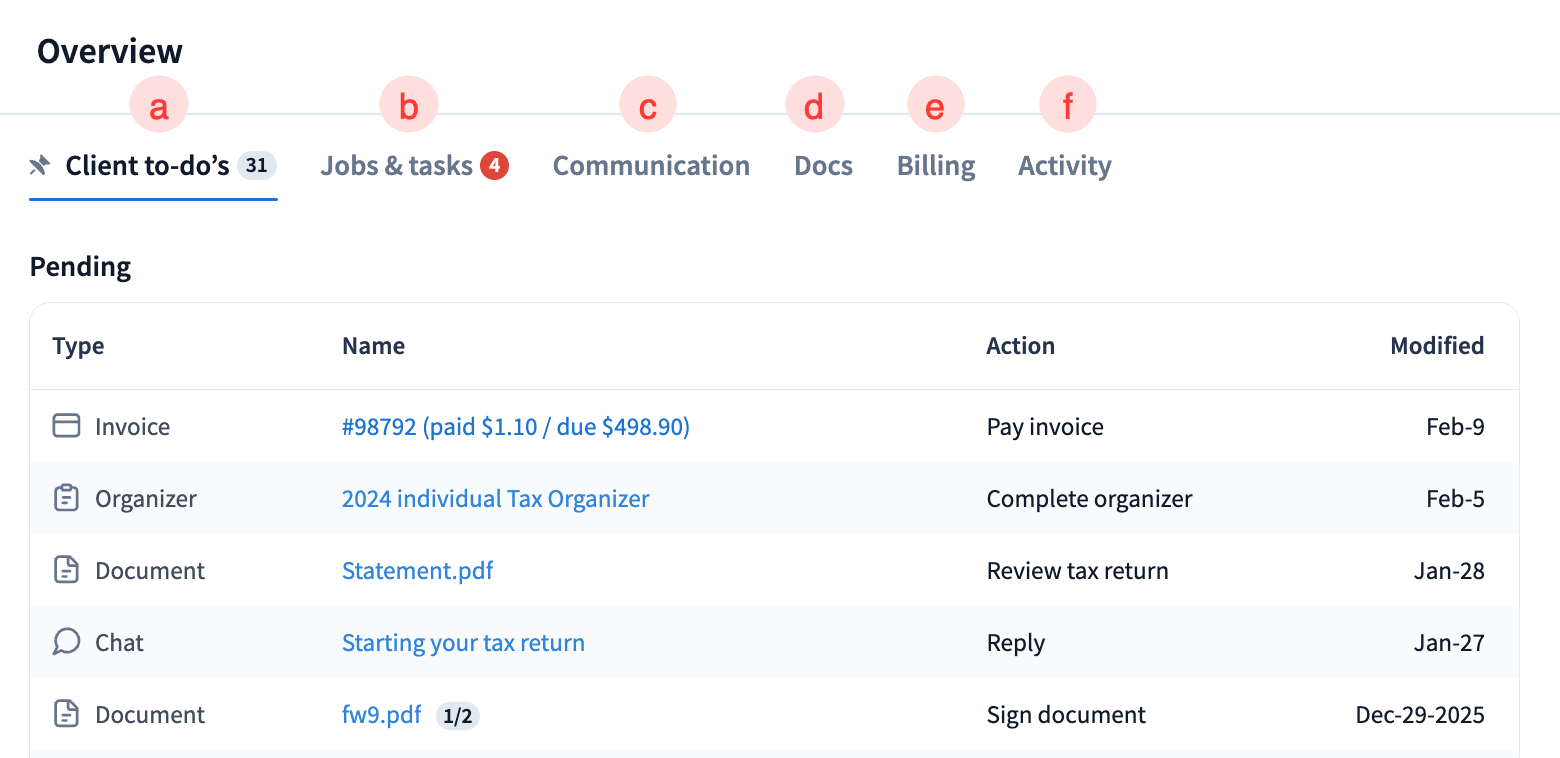The width and height of the screenshot is (1560, 758).
Task: Click the 31 count badge on Client to-do's
Action: click(x=257, y=166)
